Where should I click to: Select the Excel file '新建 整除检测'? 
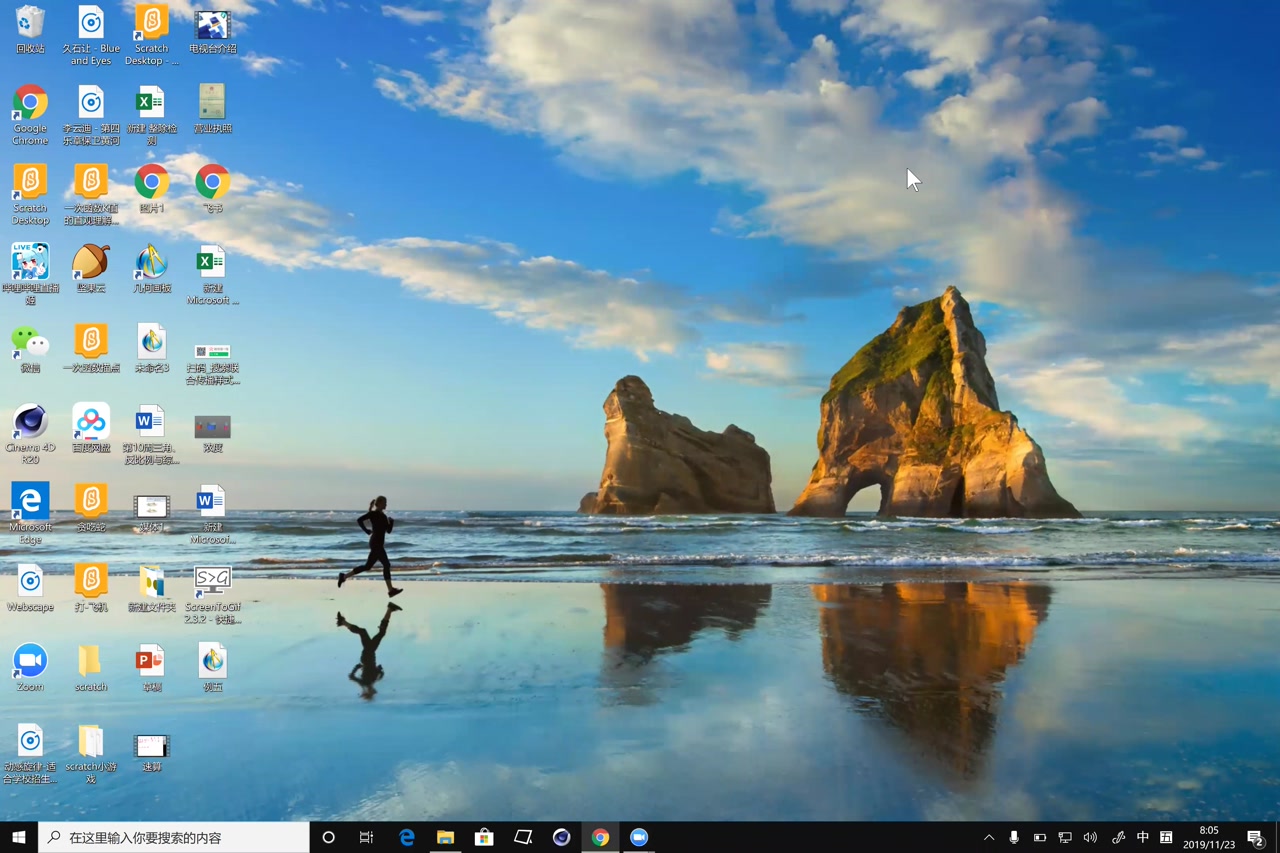coord(151,115)
